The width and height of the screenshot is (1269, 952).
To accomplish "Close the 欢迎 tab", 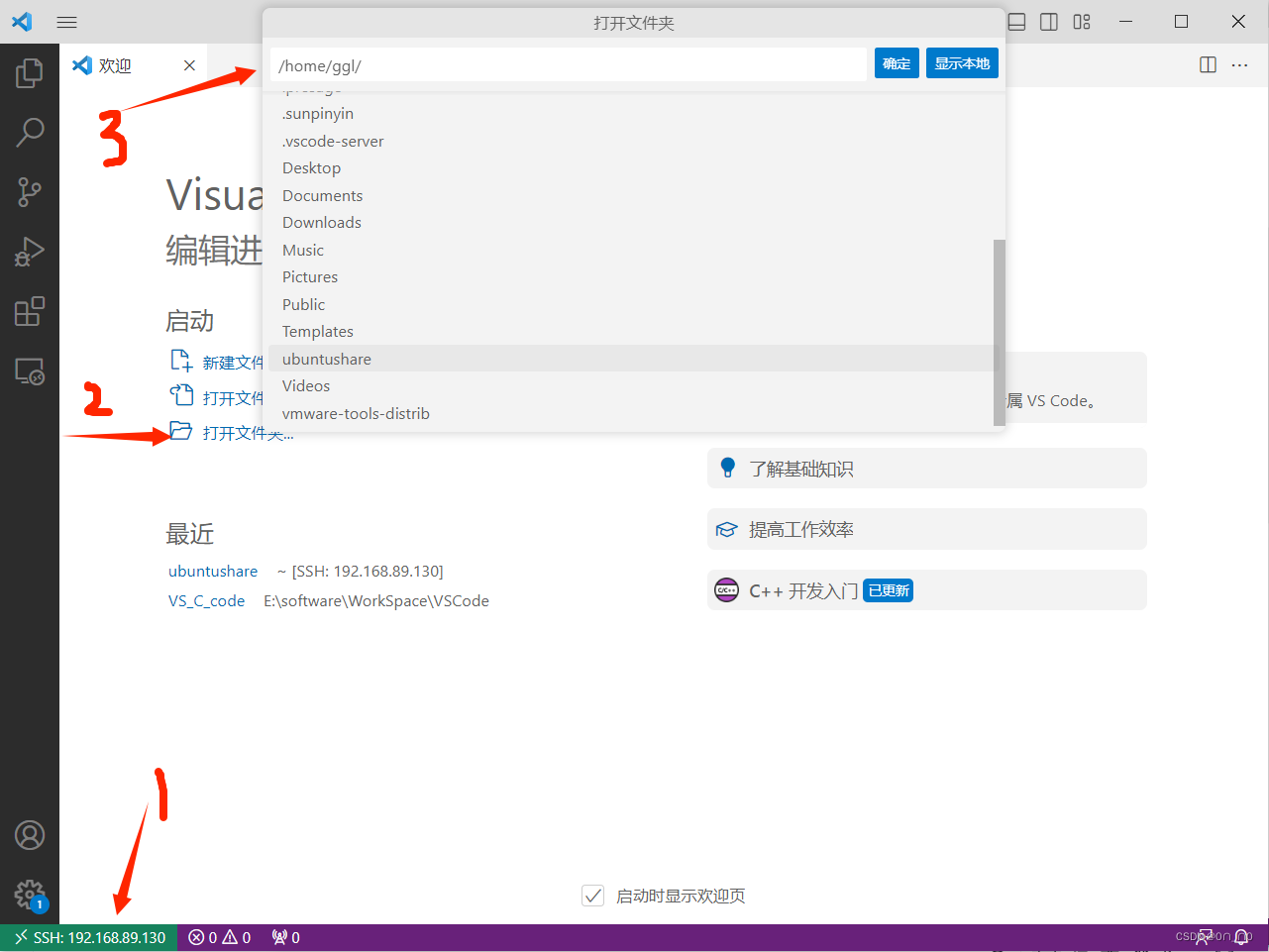I will (189, 65).
